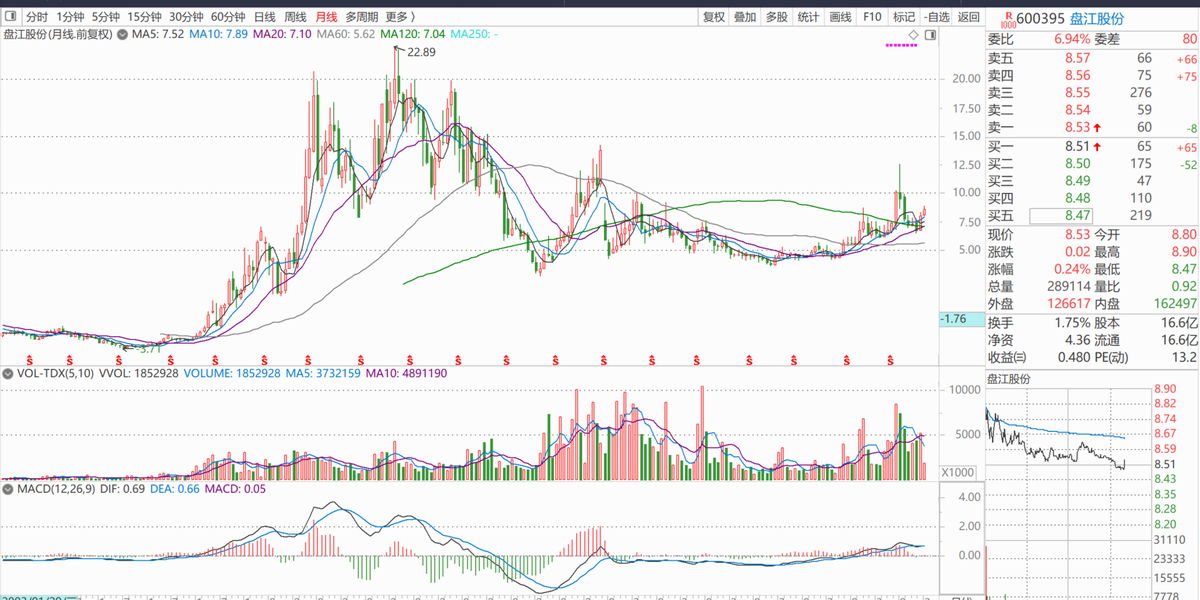Click the 返回 back button
This screenshot has width=1200, height=600.
coord(968,17)
